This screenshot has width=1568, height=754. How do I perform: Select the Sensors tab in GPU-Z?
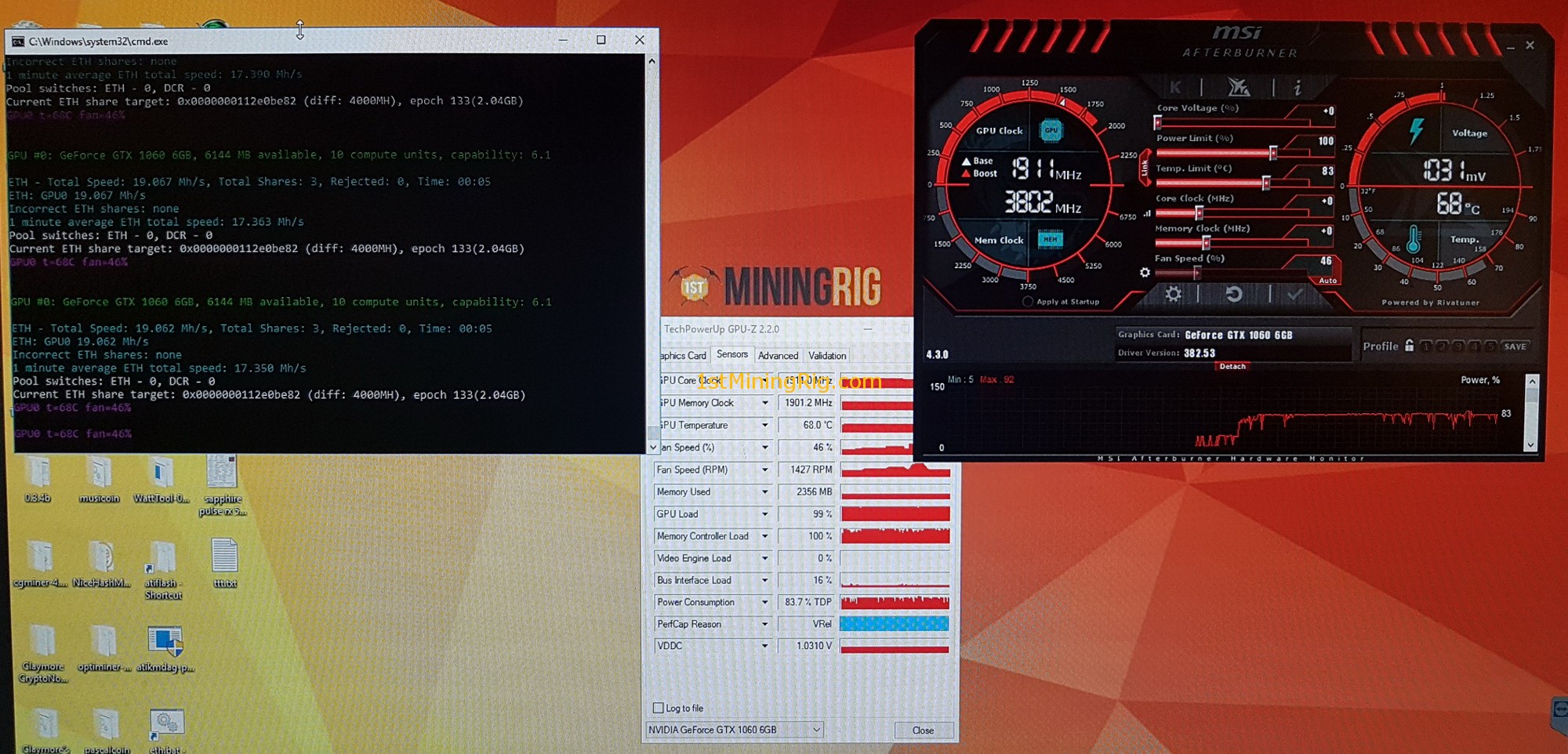coord(732,354)
